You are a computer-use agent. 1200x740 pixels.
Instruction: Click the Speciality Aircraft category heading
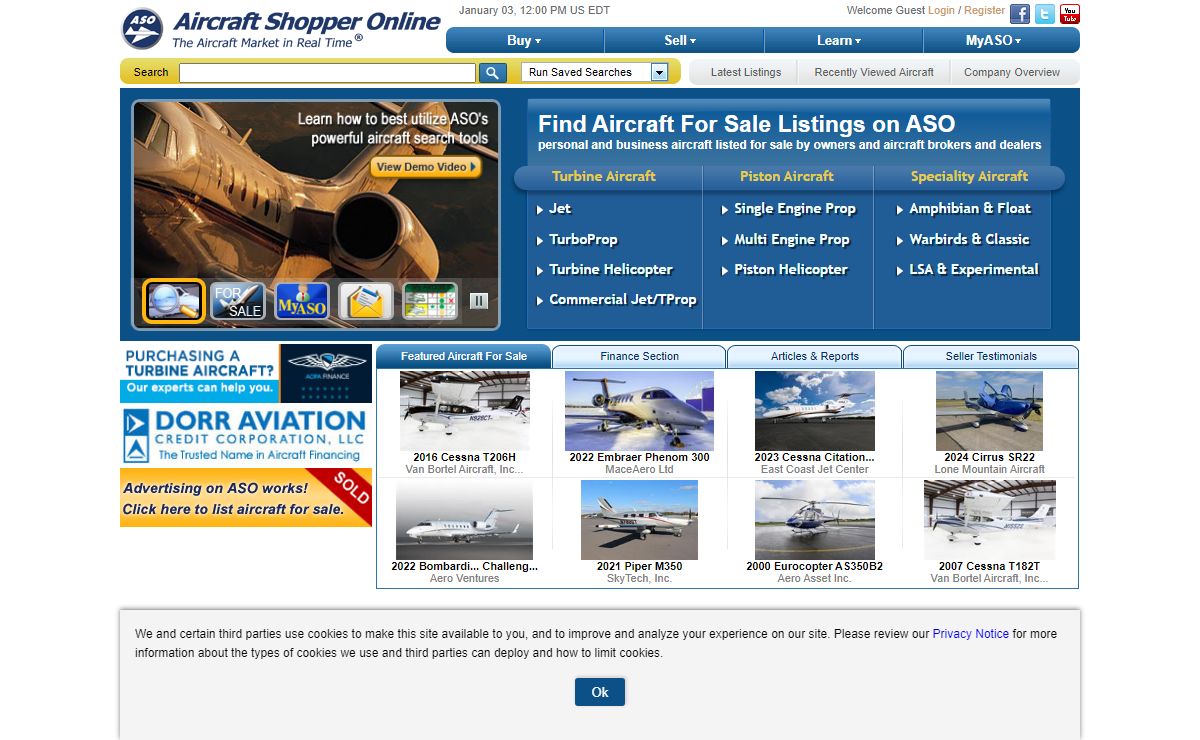(969, 176)
